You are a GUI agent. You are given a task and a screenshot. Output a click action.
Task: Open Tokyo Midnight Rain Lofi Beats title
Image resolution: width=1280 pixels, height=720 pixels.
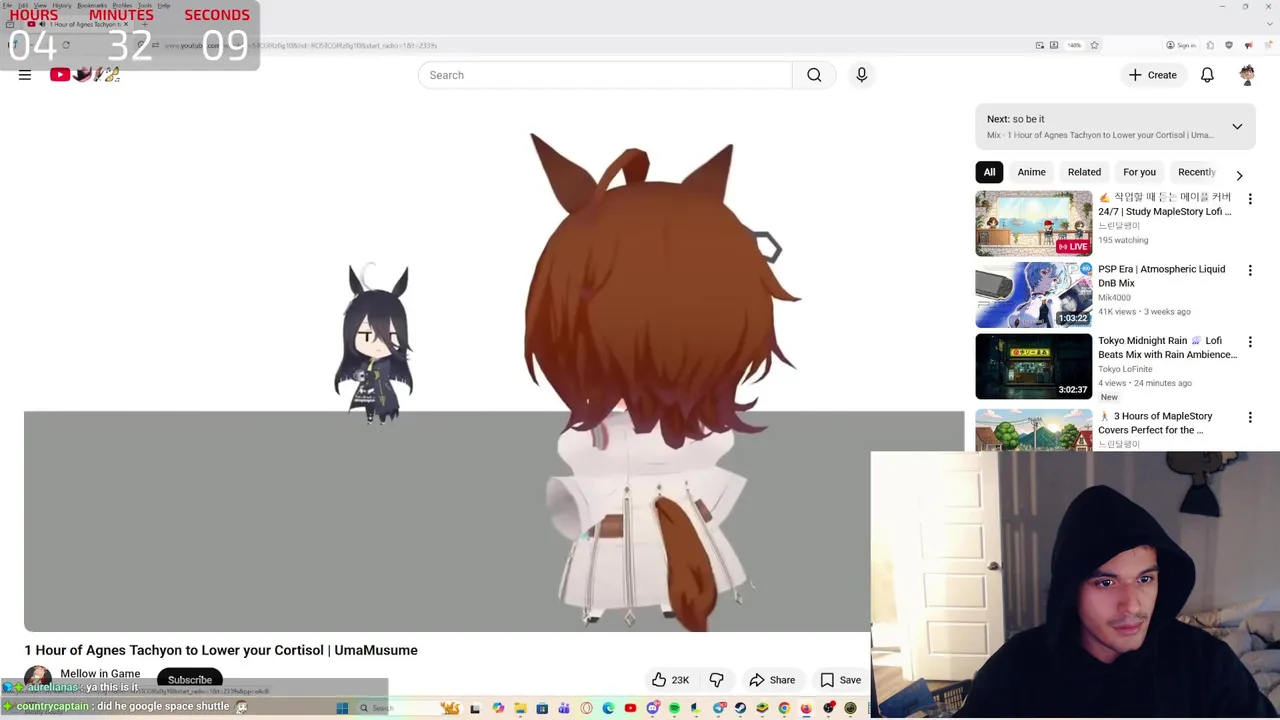pyautogui.click(x=1167, y=347)
